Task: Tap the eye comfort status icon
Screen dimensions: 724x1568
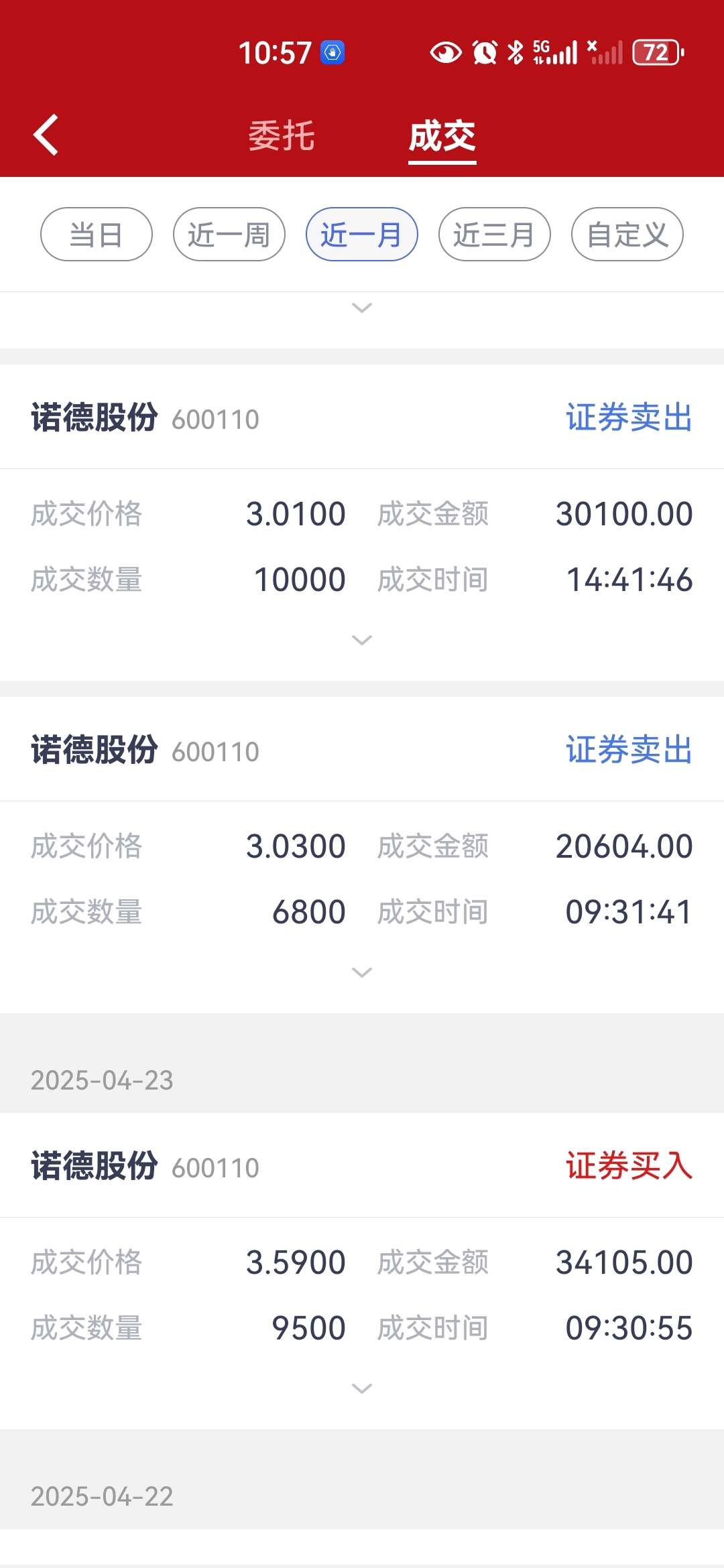Action: pos(446,52)
